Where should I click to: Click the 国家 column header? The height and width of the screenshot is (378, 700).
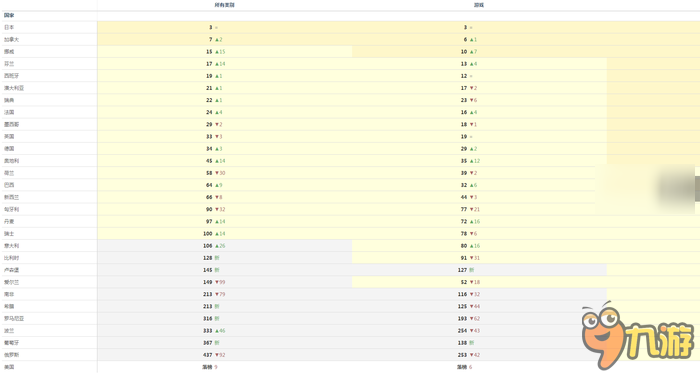9,16
